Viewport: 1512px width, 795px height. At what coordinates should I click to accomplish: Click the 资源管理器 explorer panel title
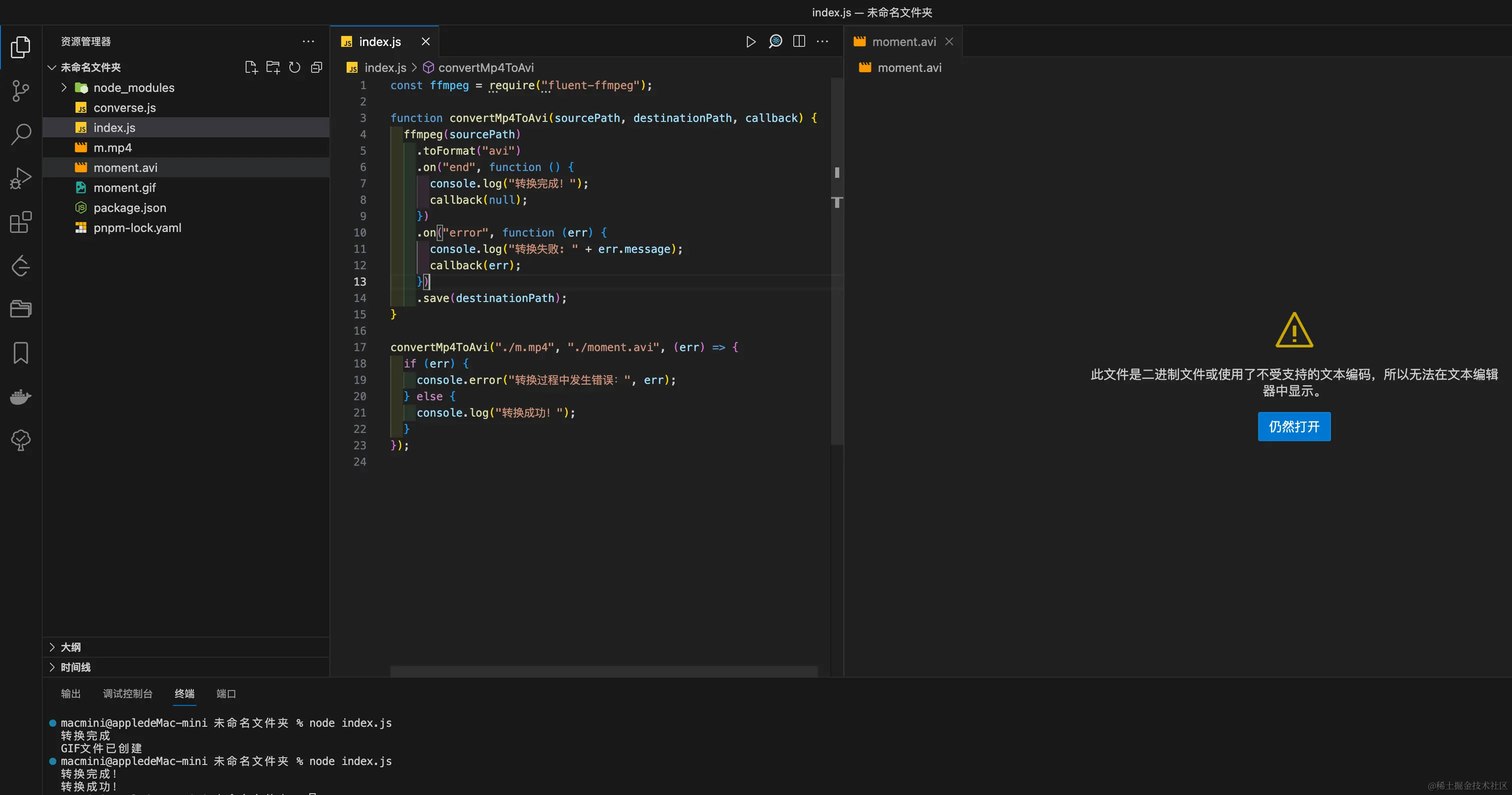coord(85,41)
